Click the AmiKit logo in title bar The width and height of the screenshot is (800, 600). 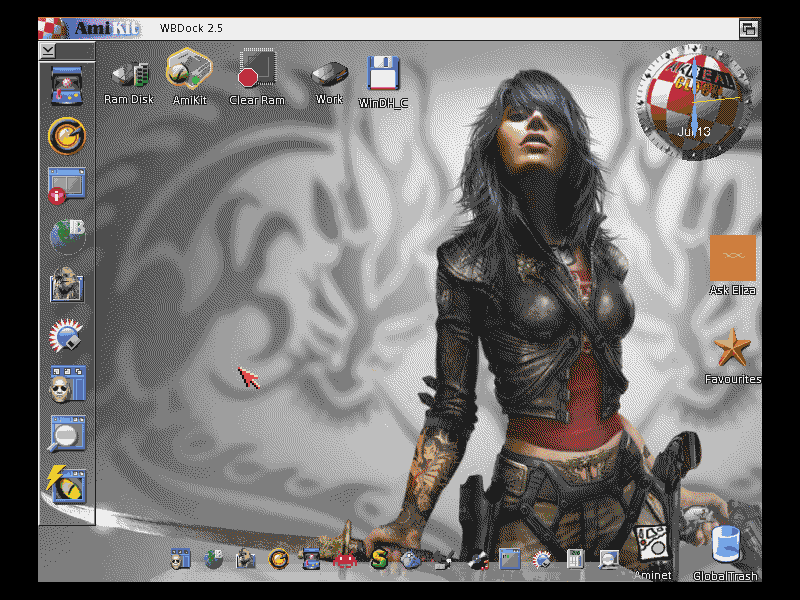90,28
